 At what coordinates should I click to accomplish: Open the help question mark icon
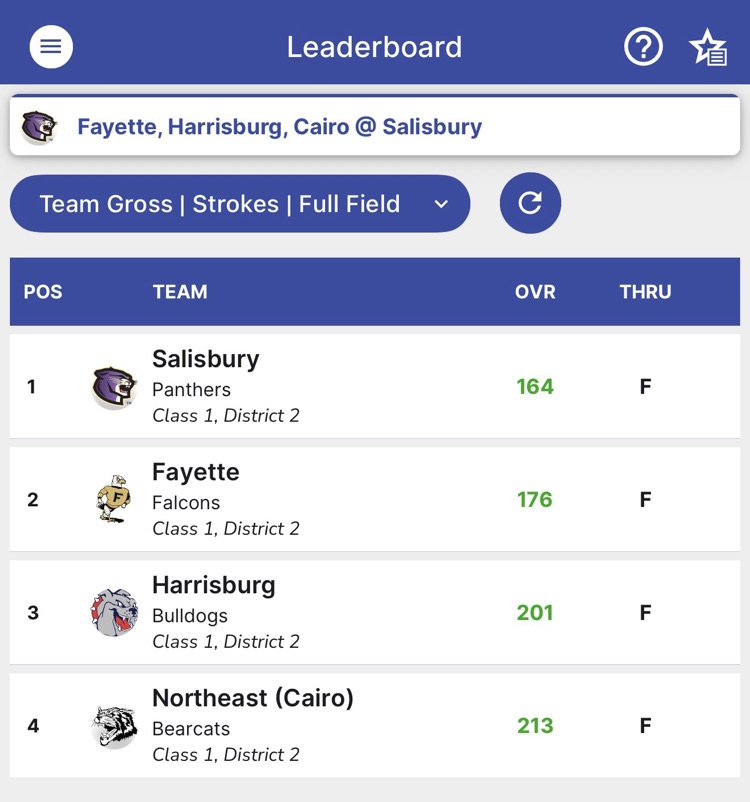pyautogui.click(x=643, y=47)
